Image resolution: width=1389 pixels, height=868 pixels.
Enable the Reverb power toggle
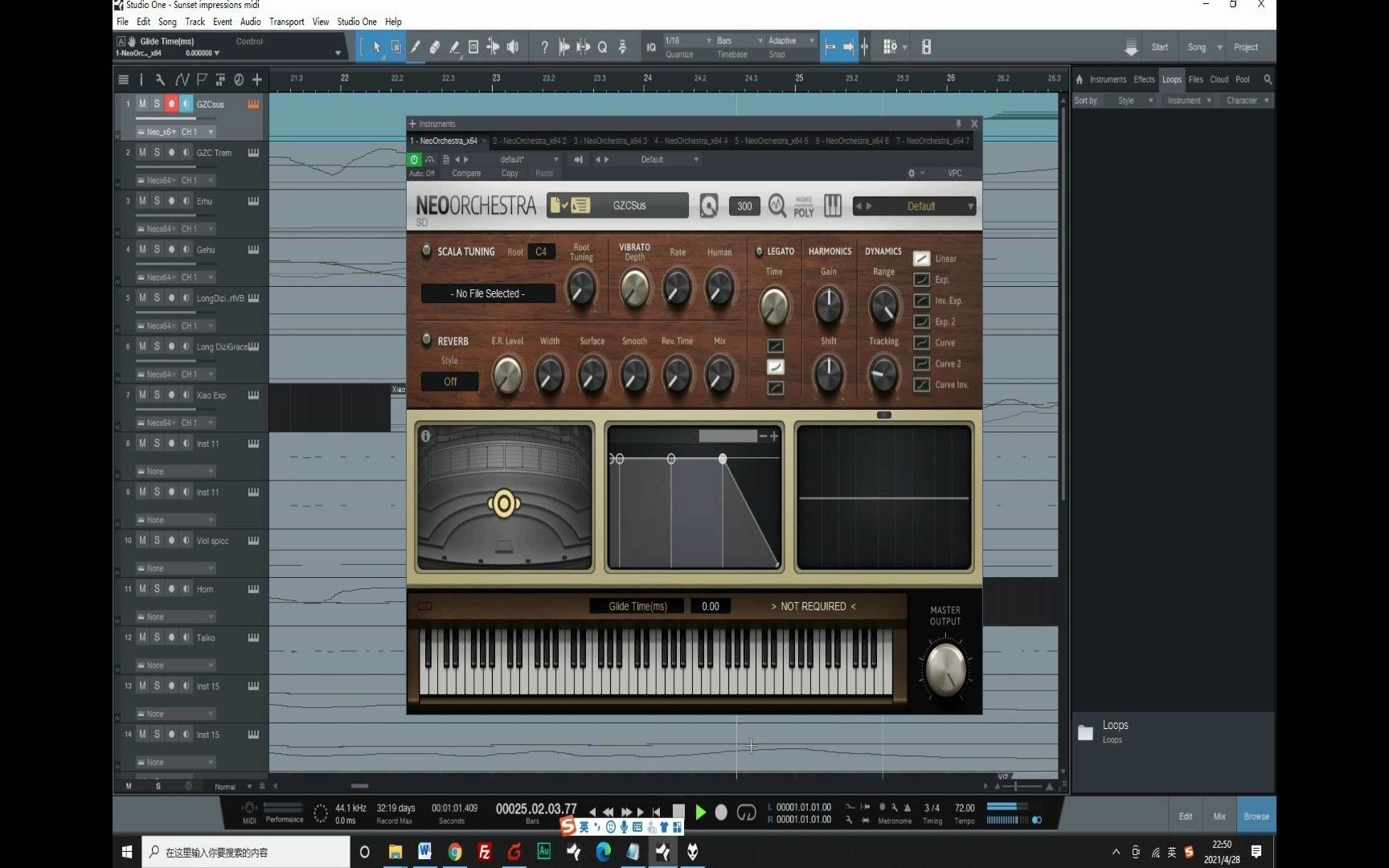(426, 340)
